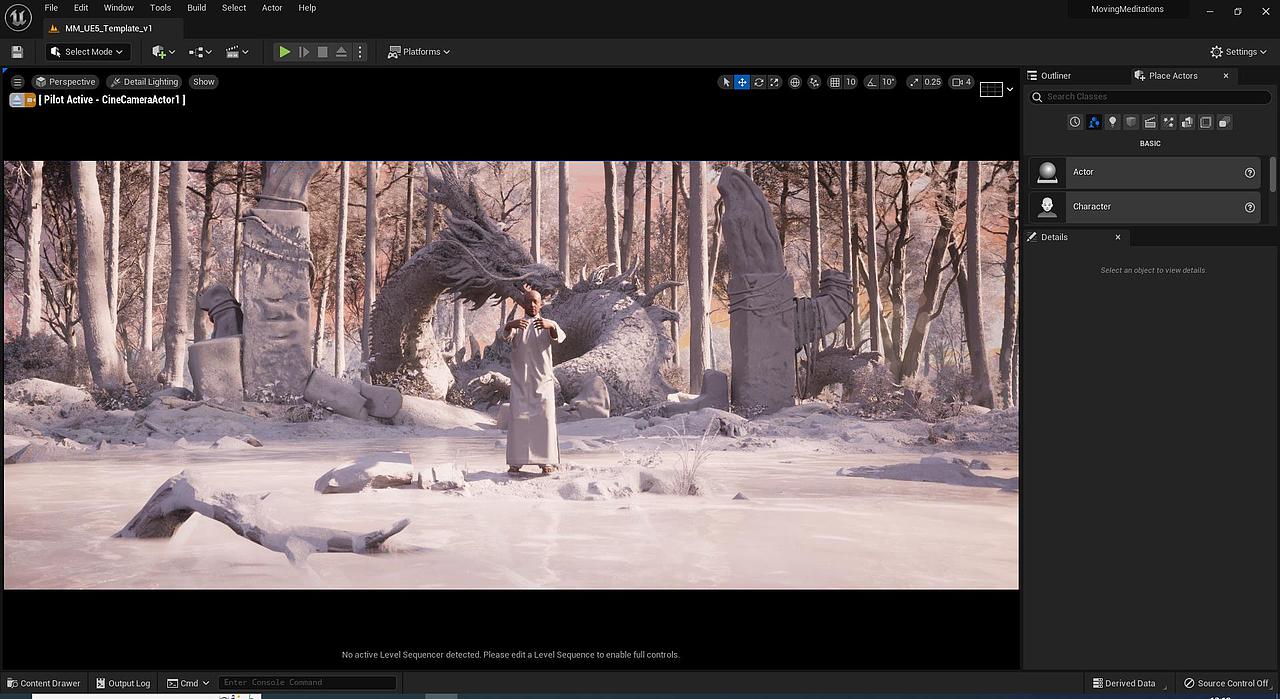Select the Geometry category icon

[1187, 122]
